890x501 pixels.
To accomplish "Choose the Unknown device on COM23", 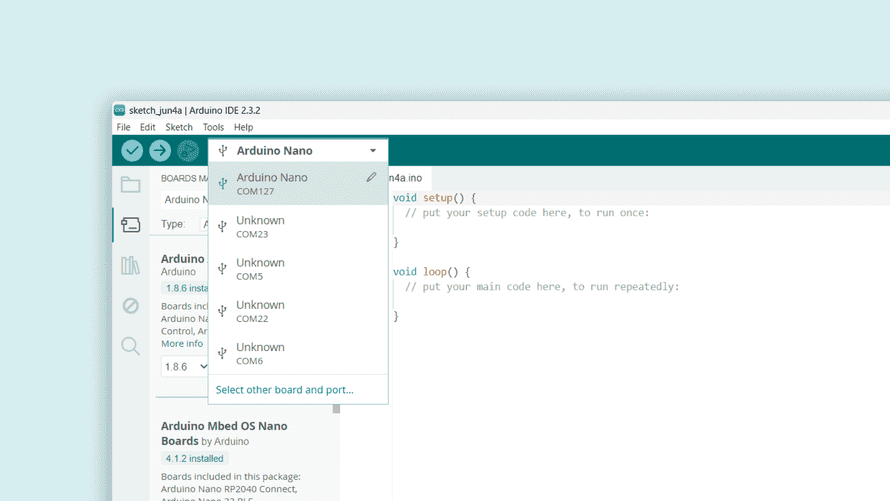I will (285, 227).
